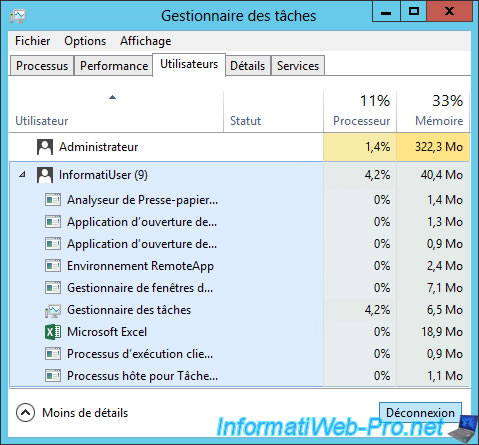The width and height of the screenshot is (479, 445).
Task: Click the Administrateur user avatar icon
Action: (45, 147)
